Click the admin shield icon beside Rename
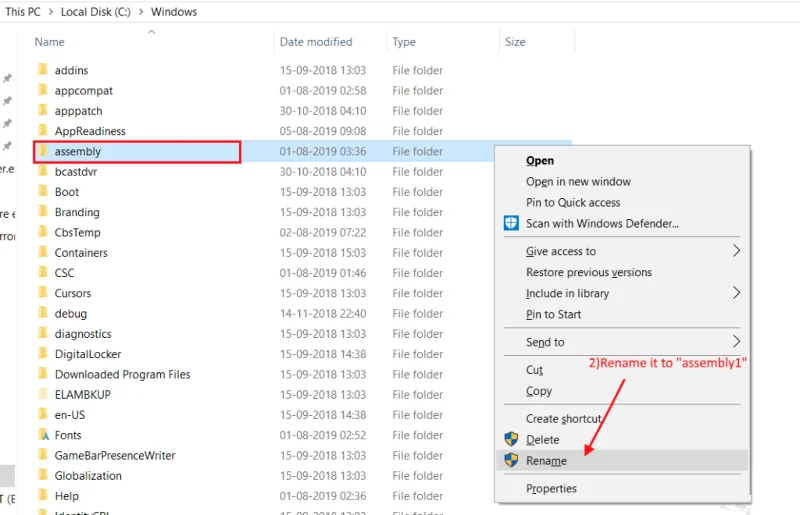Image resolution: width=800 pixels, height=515 pixels. [x=511, y=460]
